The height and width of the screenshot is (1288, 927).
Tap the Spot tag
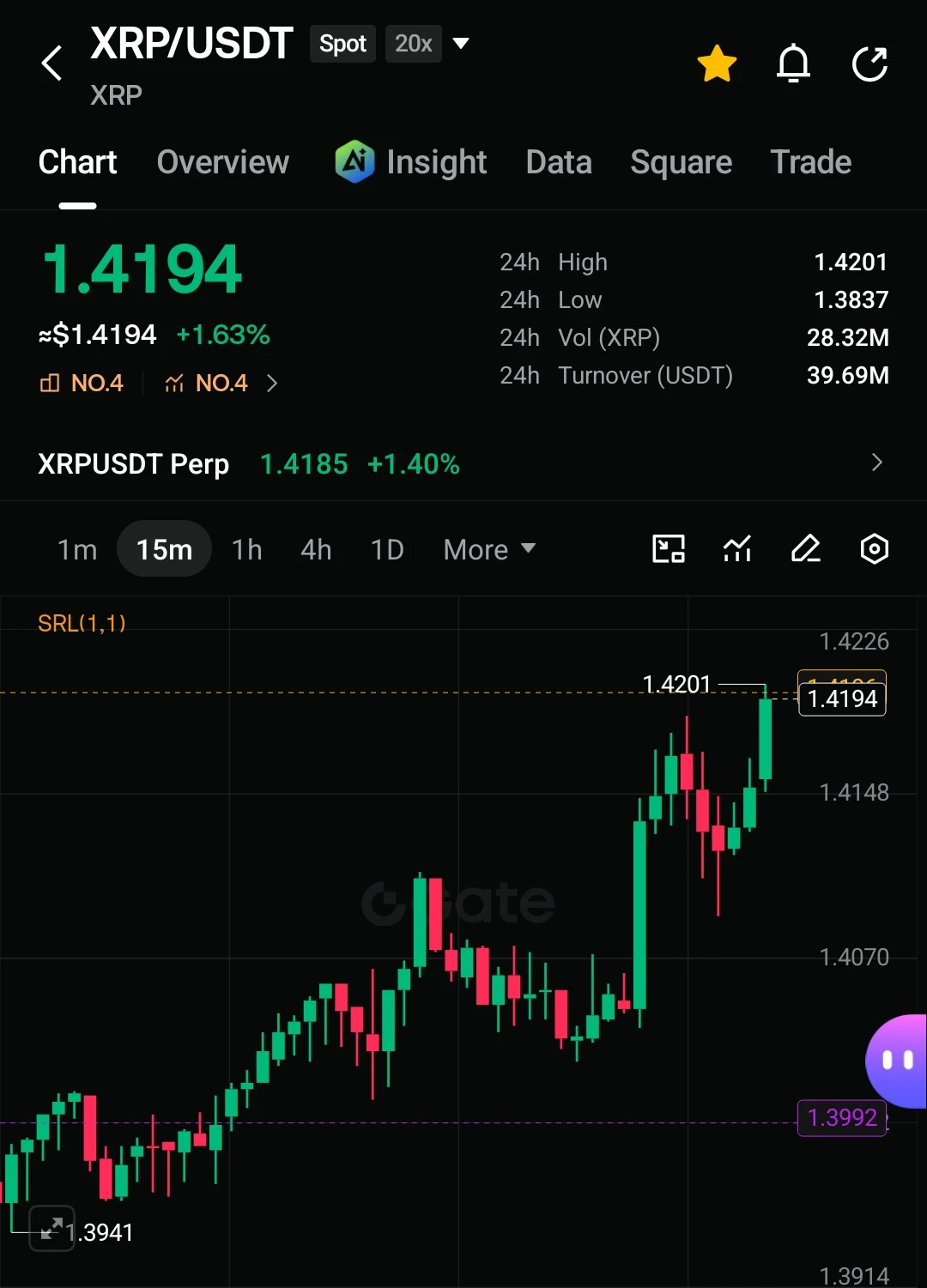[342, 44]
